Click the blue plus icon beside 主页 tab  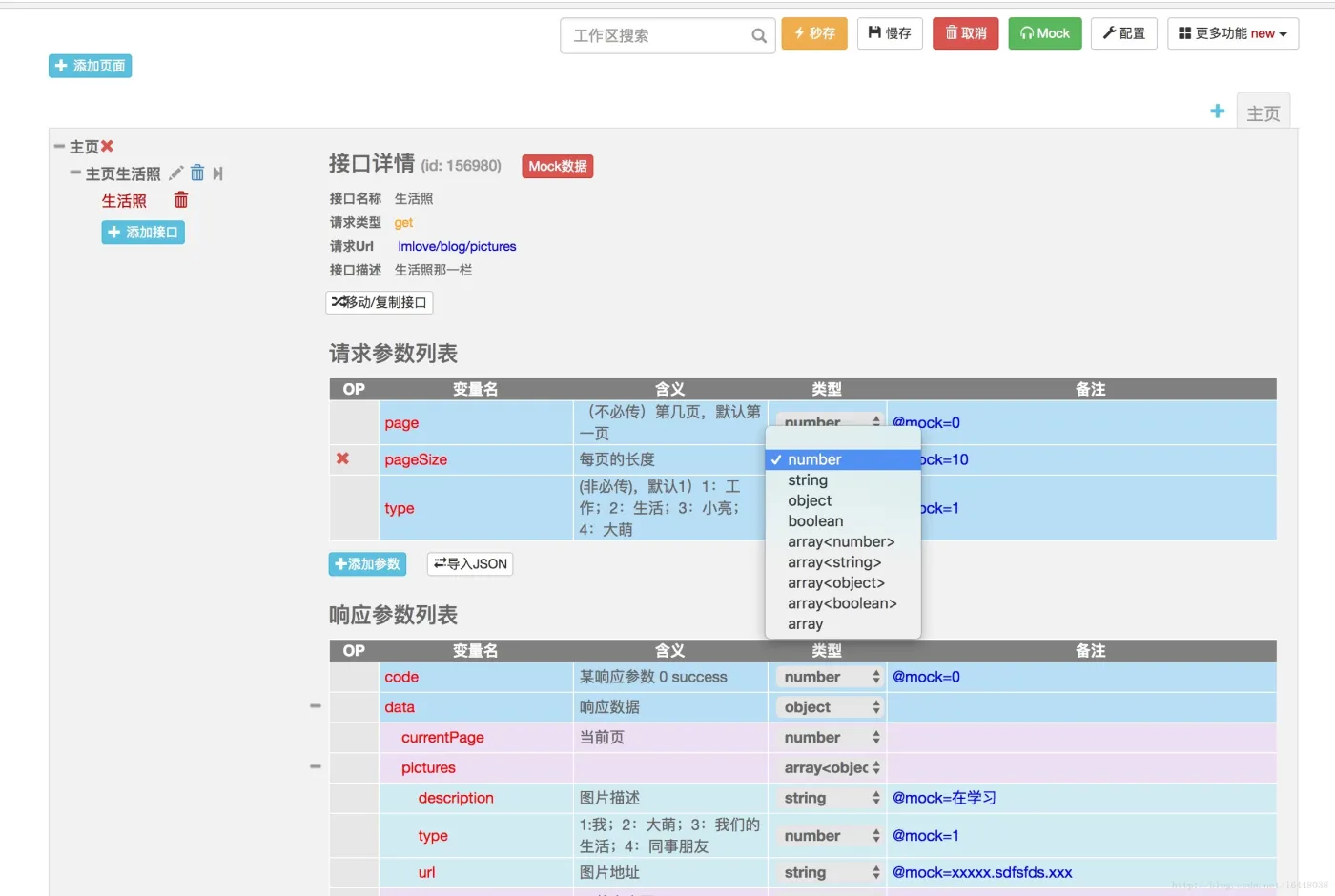pyautogui.click(x=1218, y=112)
